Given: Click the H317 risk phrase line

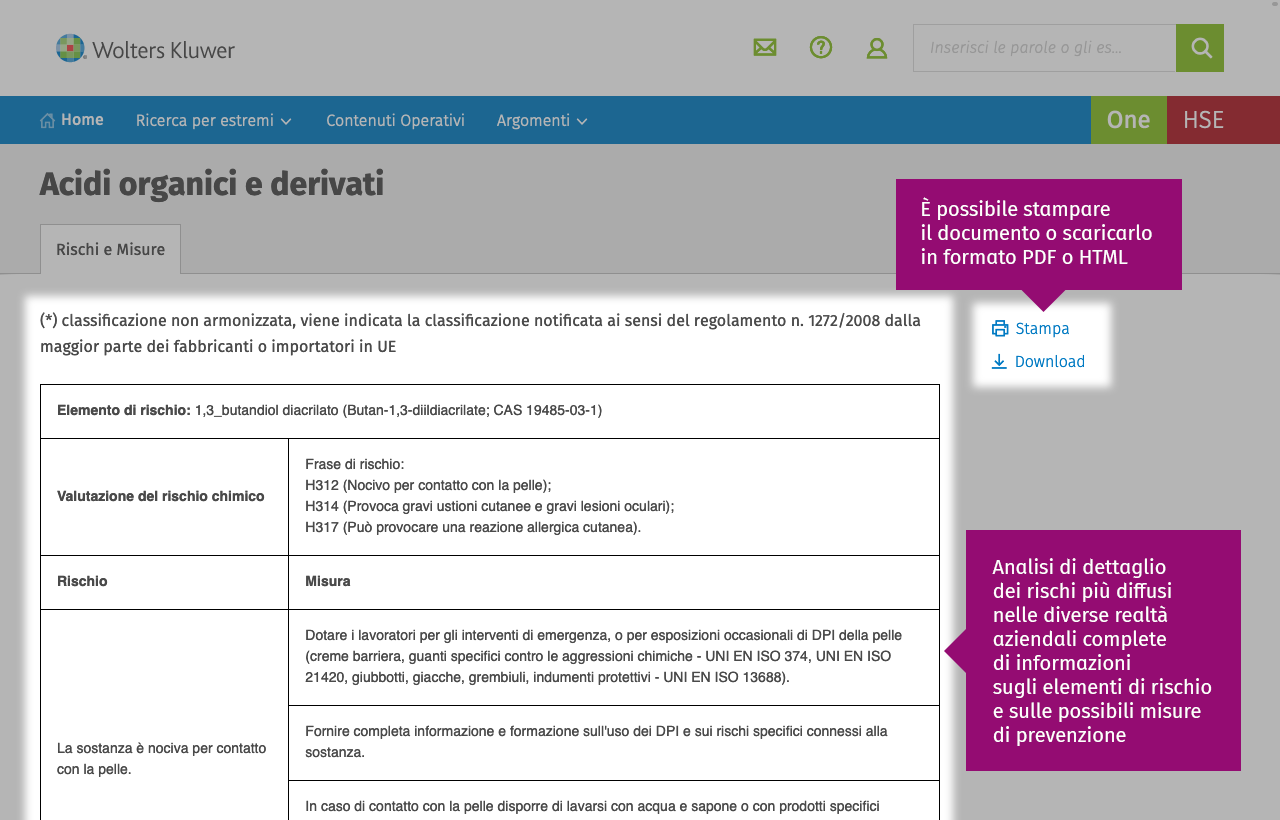Looking at the screenshot, I should (x=473, y=527).
